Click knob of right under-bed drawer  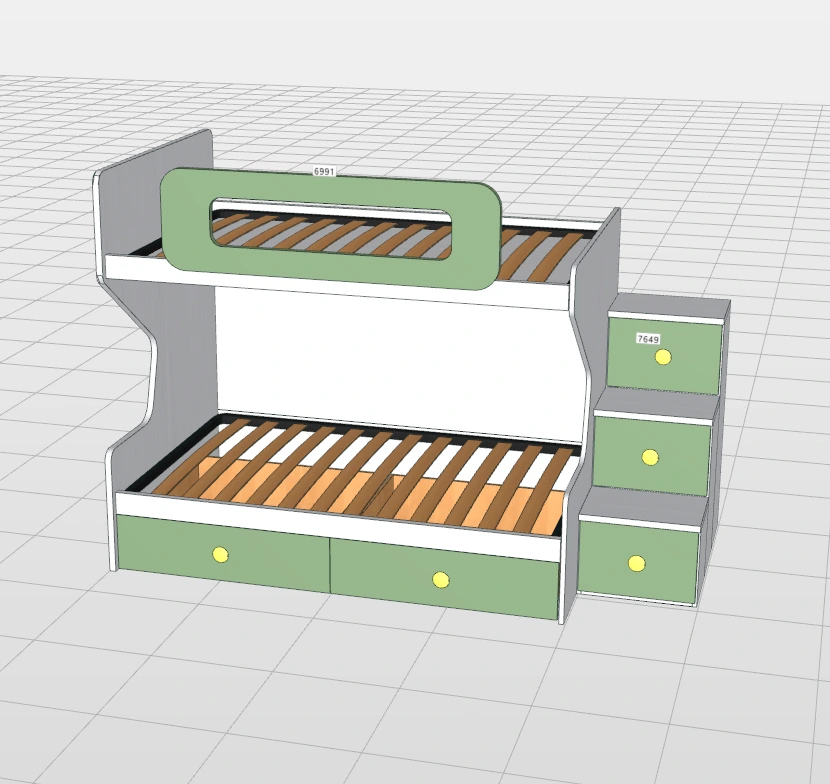pyautogui.click(x=440, y=579)
